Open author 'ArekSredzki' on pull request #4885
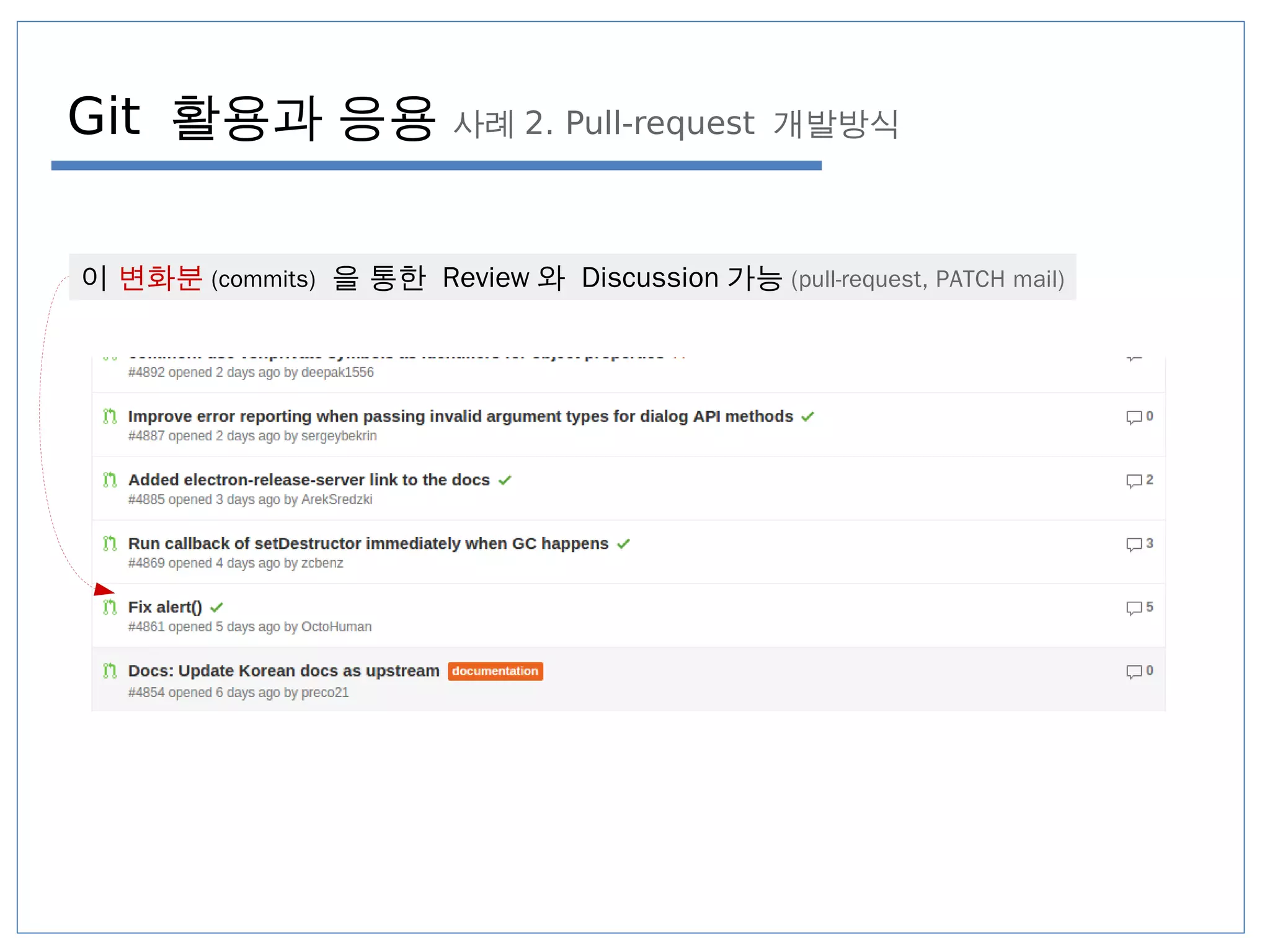This screenshot has width=1270, height=952. (337, 499)
